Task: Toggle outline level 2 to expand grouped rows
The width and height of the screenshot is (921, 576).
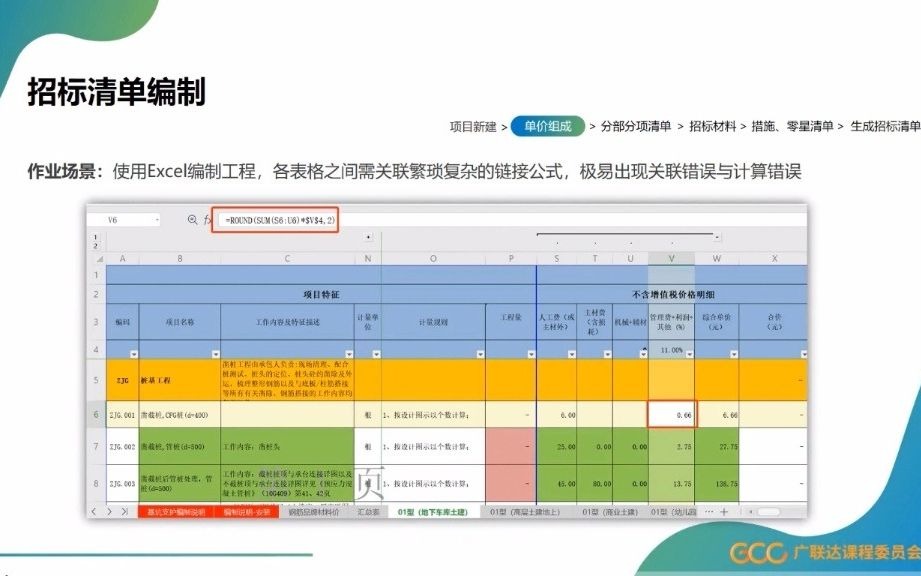Action: click(96, 247)
